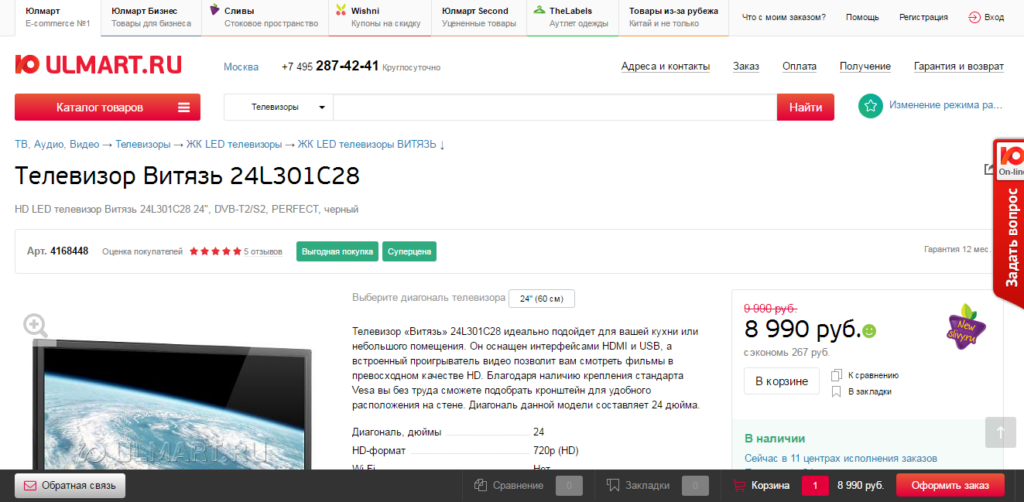Click the envelope icon in Обратная связь

(x=30, y=486)
